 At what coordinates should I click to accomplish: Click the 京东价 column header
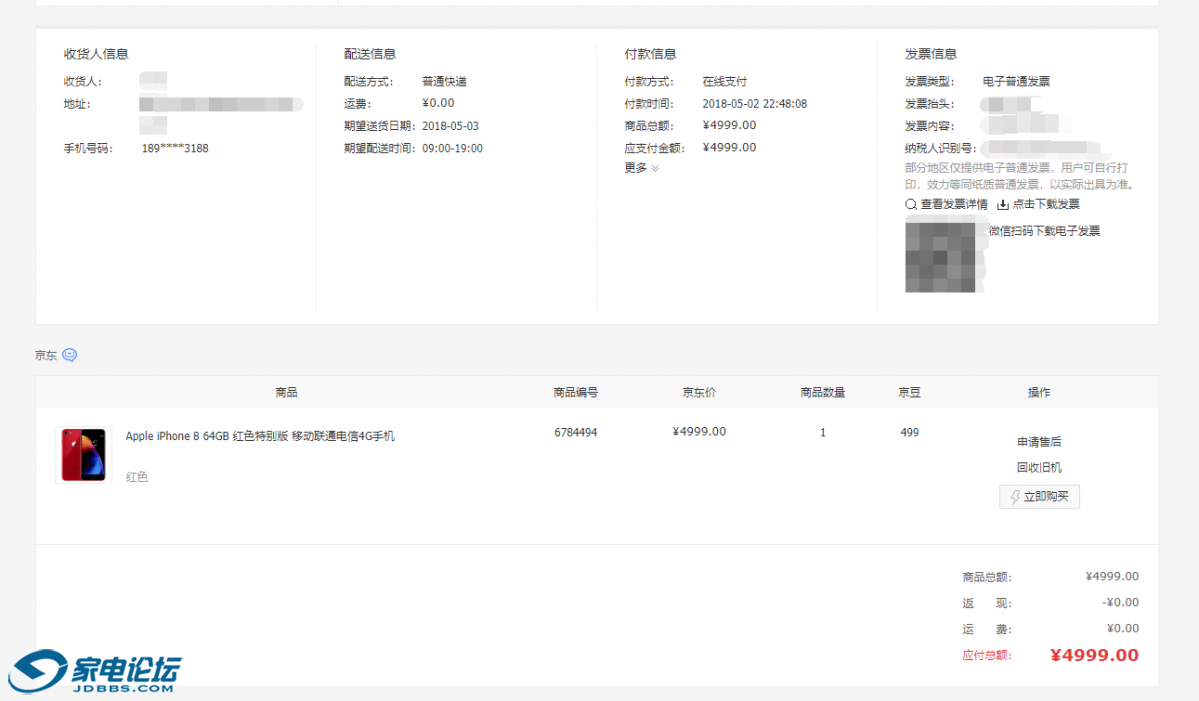tap(699, 393)
